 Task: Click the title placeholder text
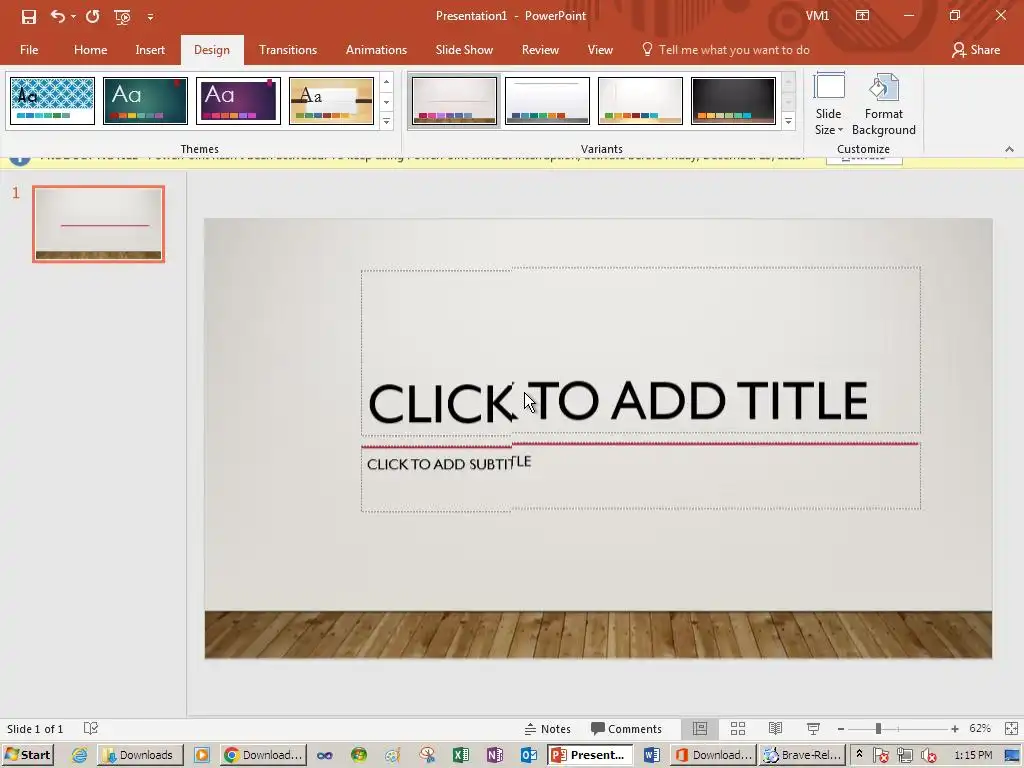618,401
